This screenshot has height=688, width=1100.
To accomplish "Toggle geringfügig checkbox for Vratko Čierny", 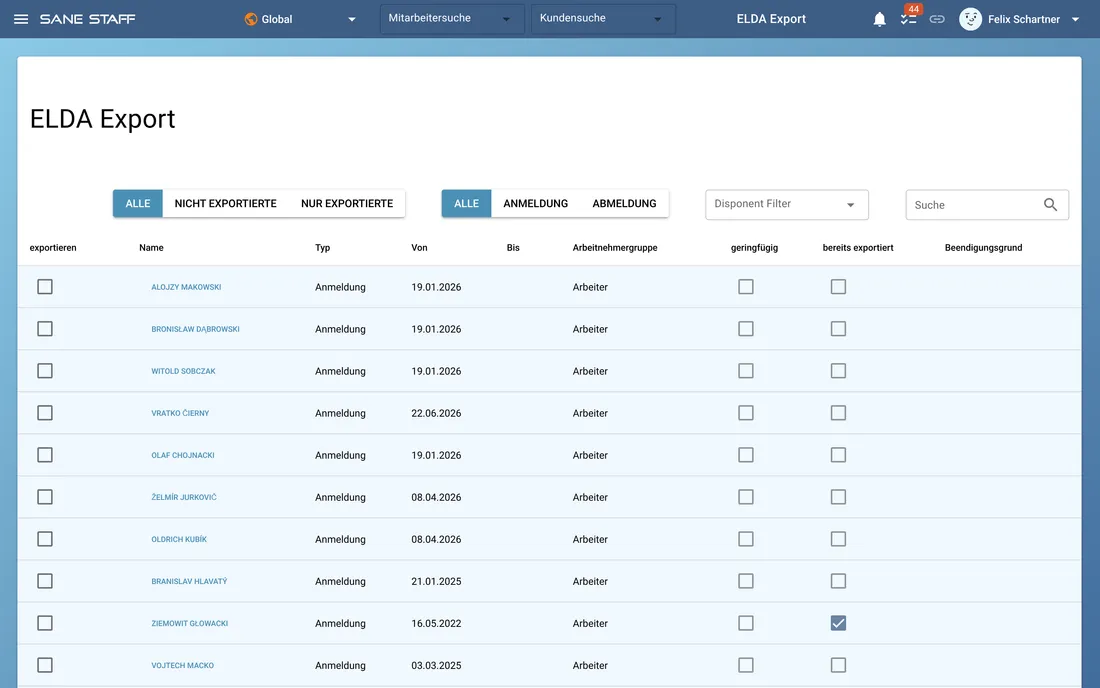I will pos(746,413).
